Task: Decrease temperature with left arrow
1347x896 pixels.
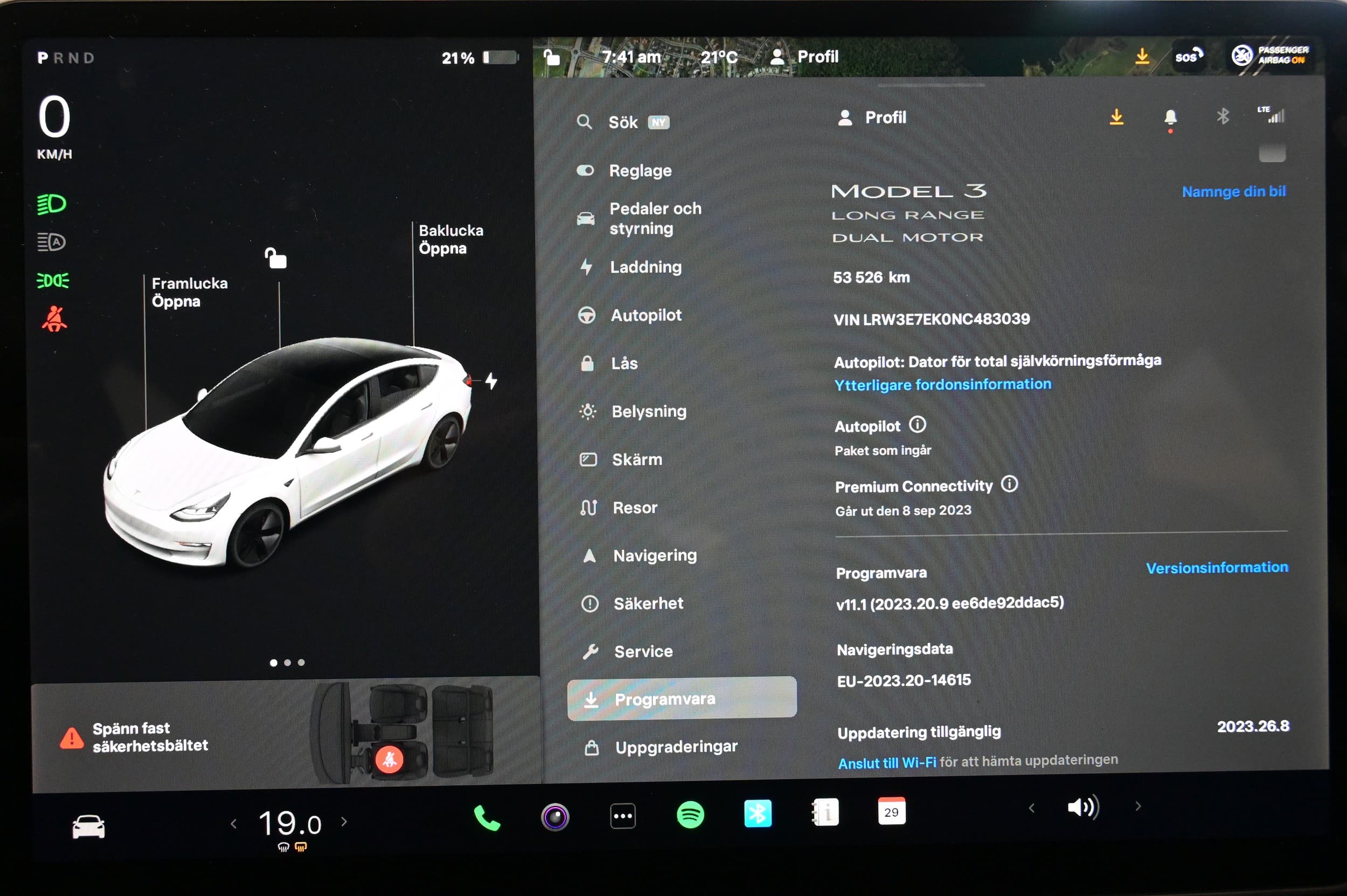Action: click(x=233, y=824)
